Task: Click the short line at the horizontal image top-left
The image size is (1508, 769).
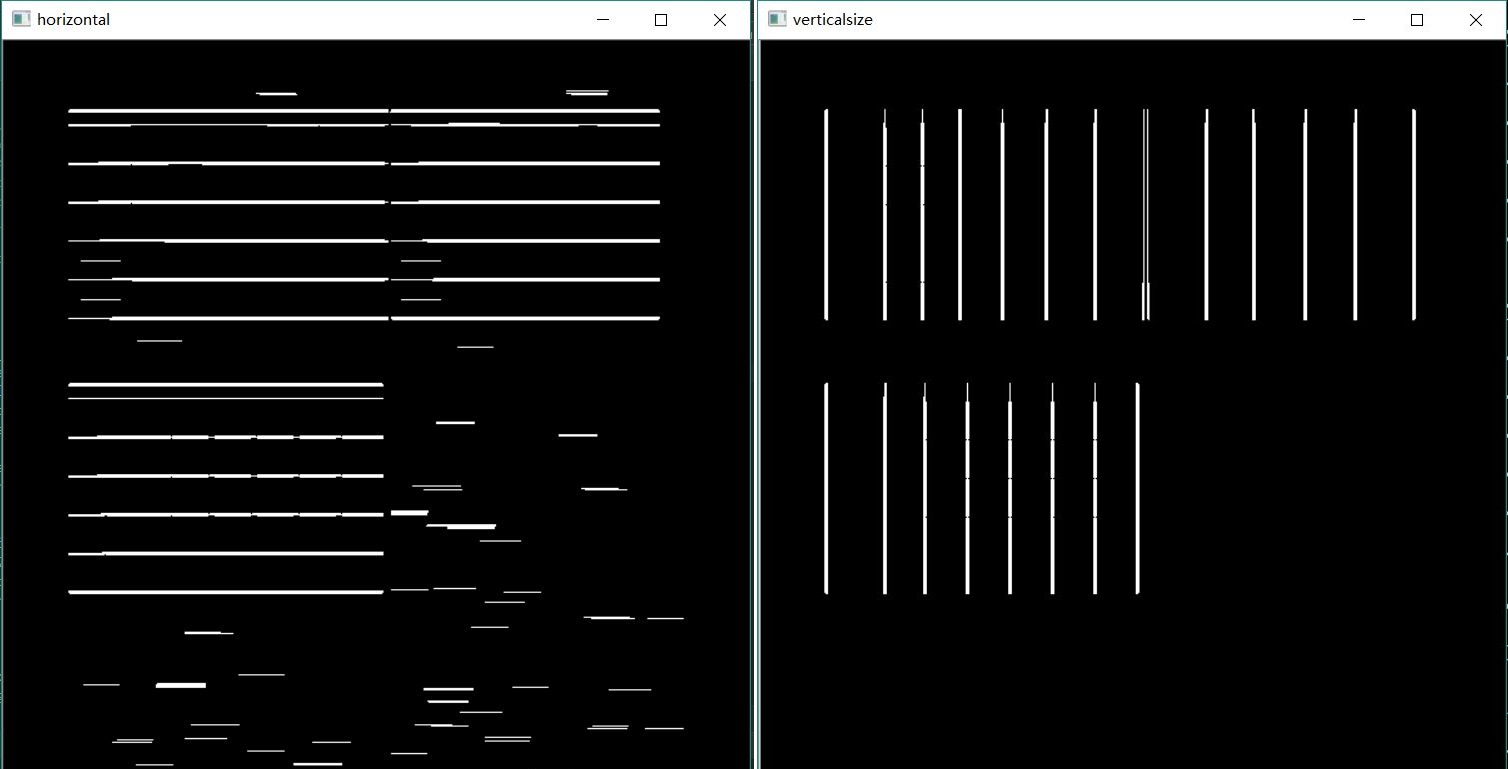Action: (275, 93)
